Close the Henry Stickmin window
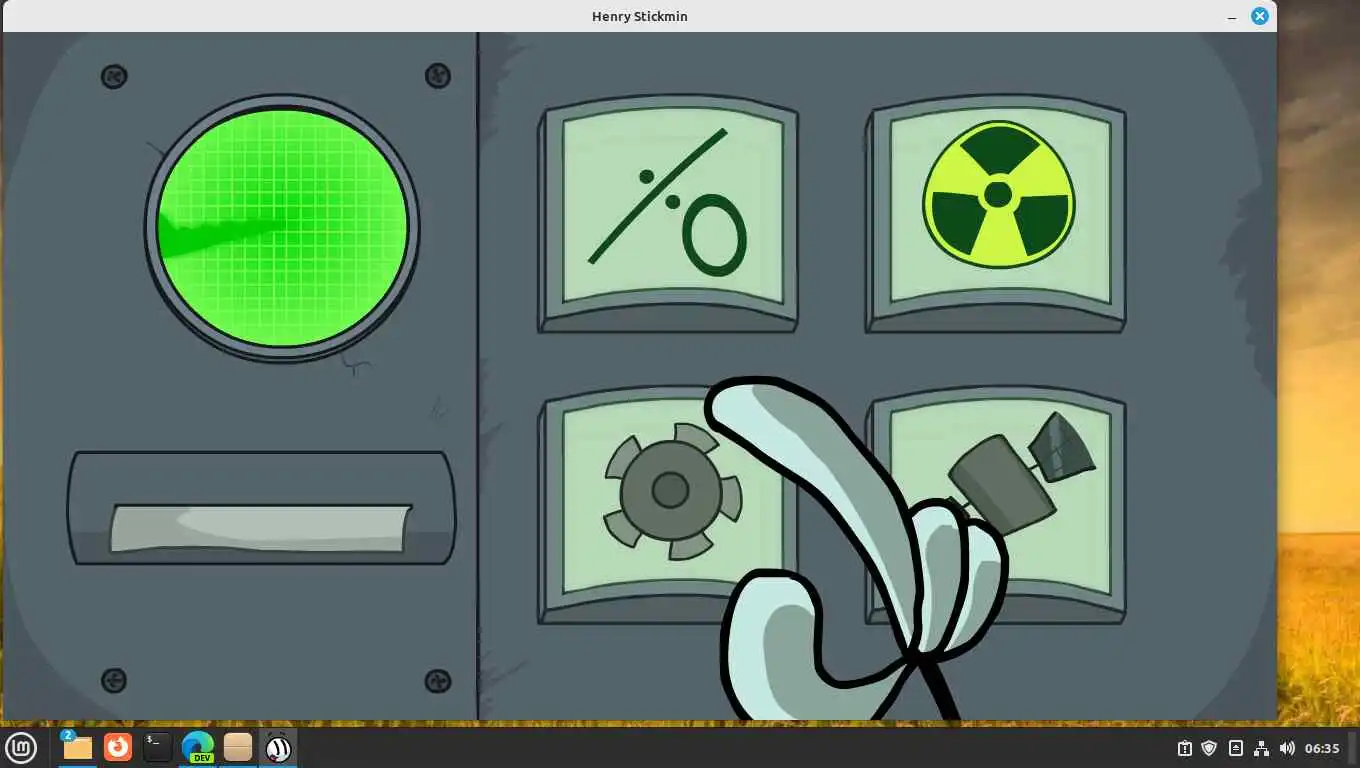This screenshot has height=768, width=1360. (1260, 16)
